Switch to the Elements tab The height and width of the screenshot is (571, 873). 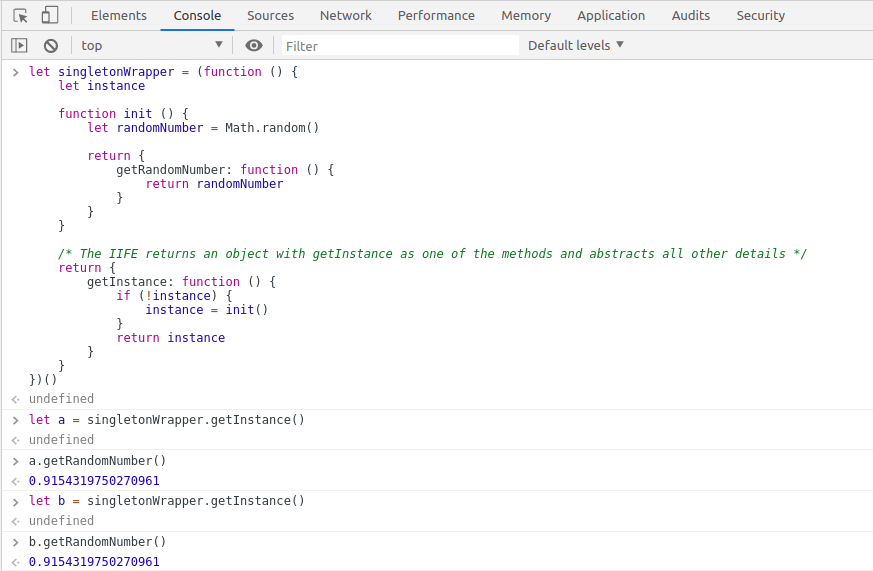[119, 16]
